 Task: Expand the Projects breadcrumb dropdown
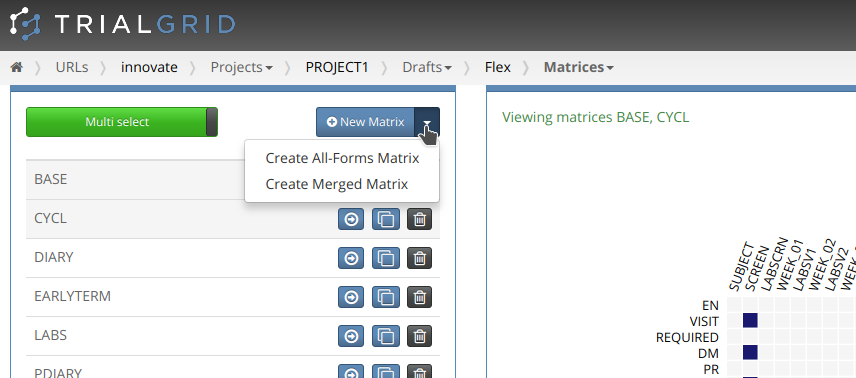coord(242,67)
